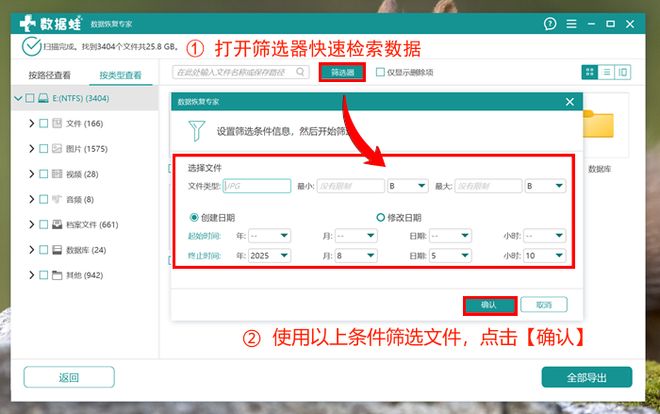Focus the 文件类型 input field

tap(257, 186)
